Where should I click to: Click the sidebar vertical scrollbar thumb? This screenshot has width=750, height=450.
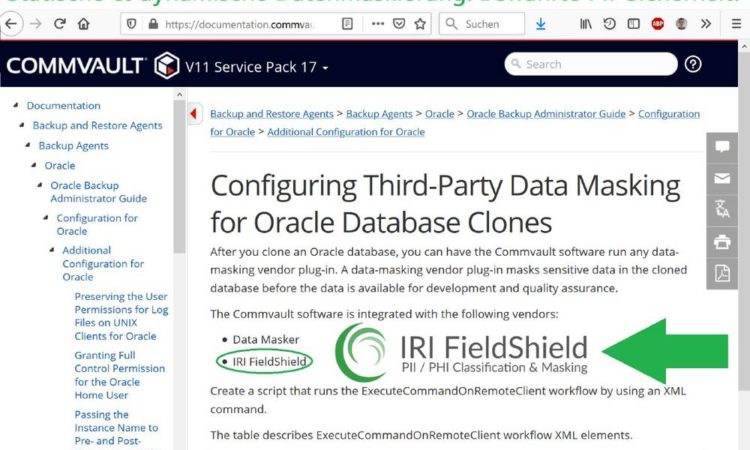179,176
